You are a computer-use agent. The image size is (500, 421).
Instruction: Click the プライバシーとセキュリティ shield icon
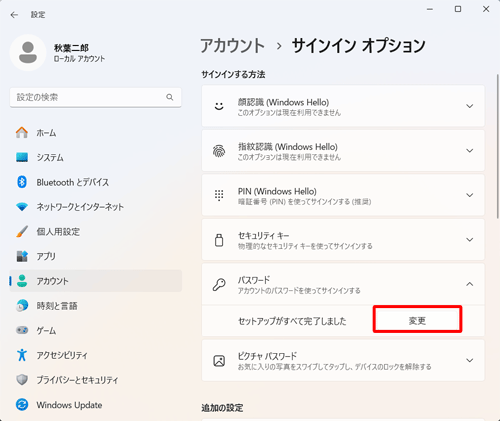coord(22,379)
